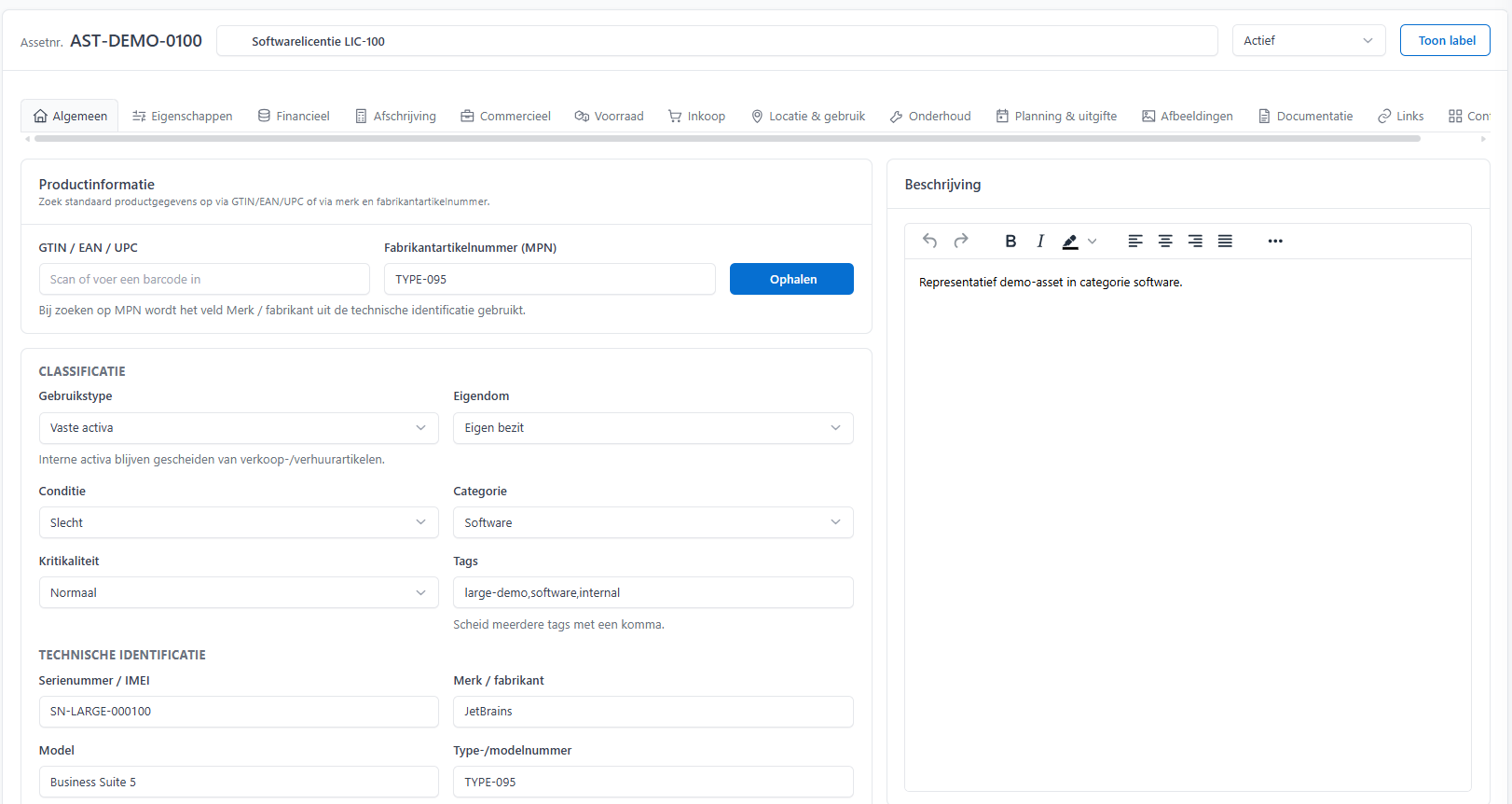Viewport: 1512px width, 804px height.
Task: Click the Fabrikantartikelnummer (MPN) field
Action: coord(549,279)
